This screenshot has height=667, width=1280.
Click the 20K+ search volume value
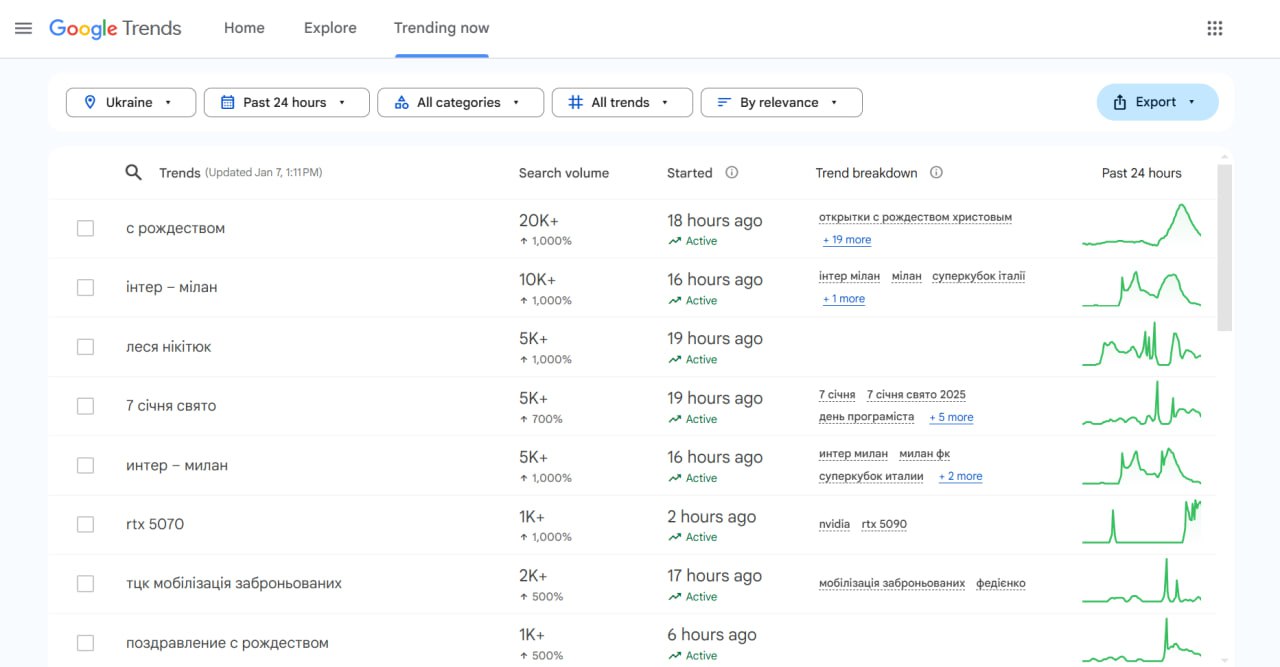(x=538, y=221)
